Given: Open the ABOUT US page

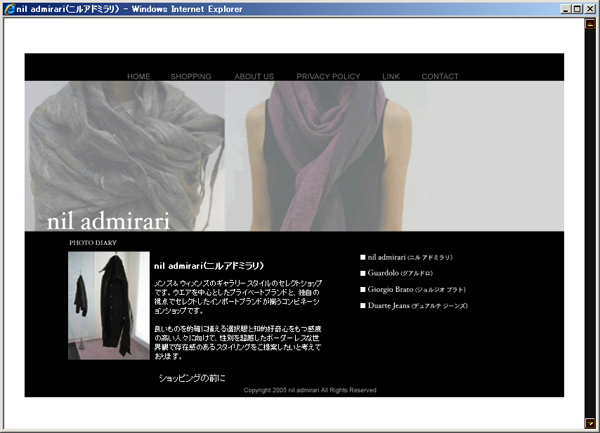Looking at the screenshot, I should pyautogui.click(x=254, y=76).
